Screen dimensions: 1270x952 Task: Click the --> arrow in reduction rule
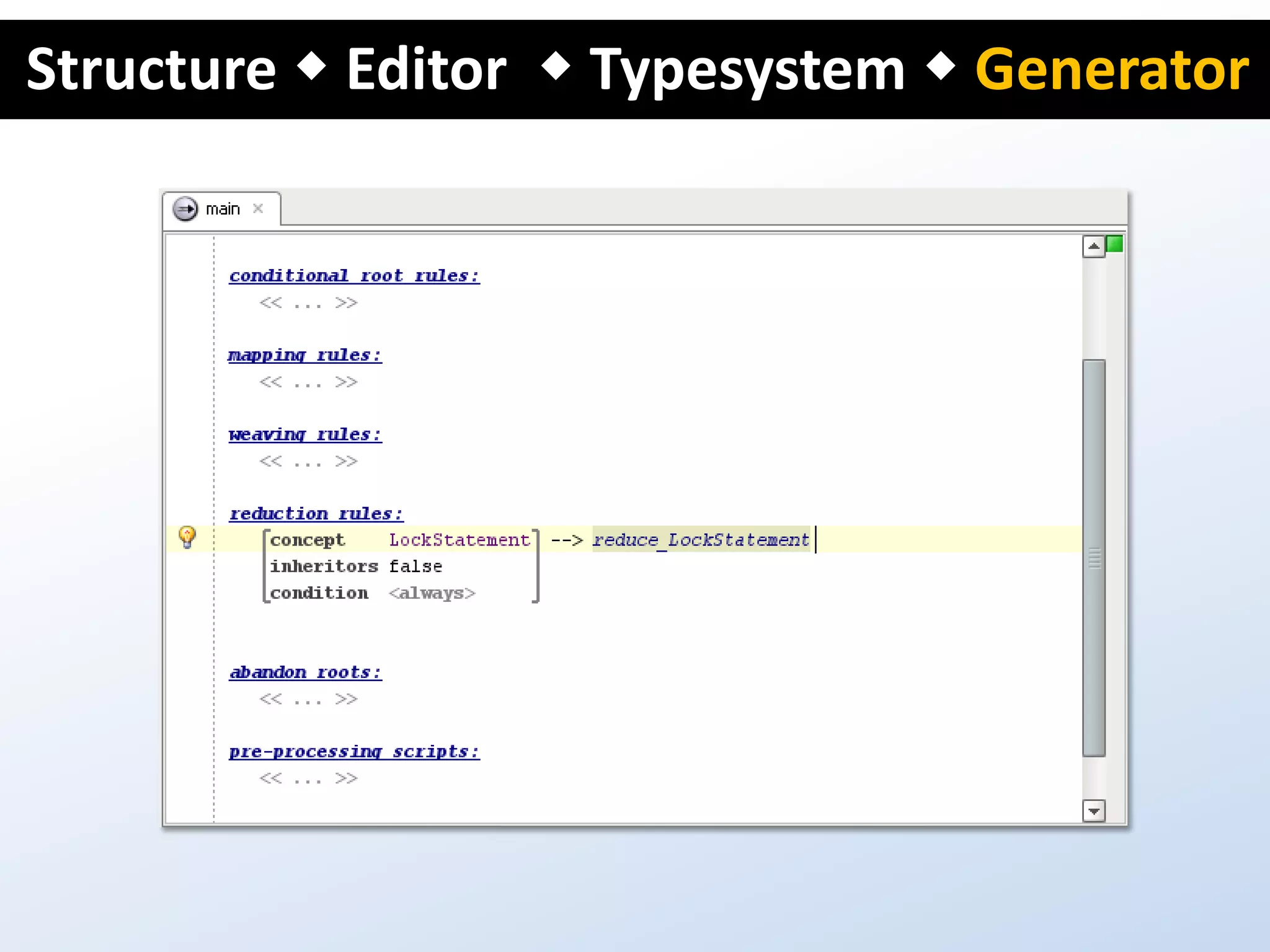567,540
